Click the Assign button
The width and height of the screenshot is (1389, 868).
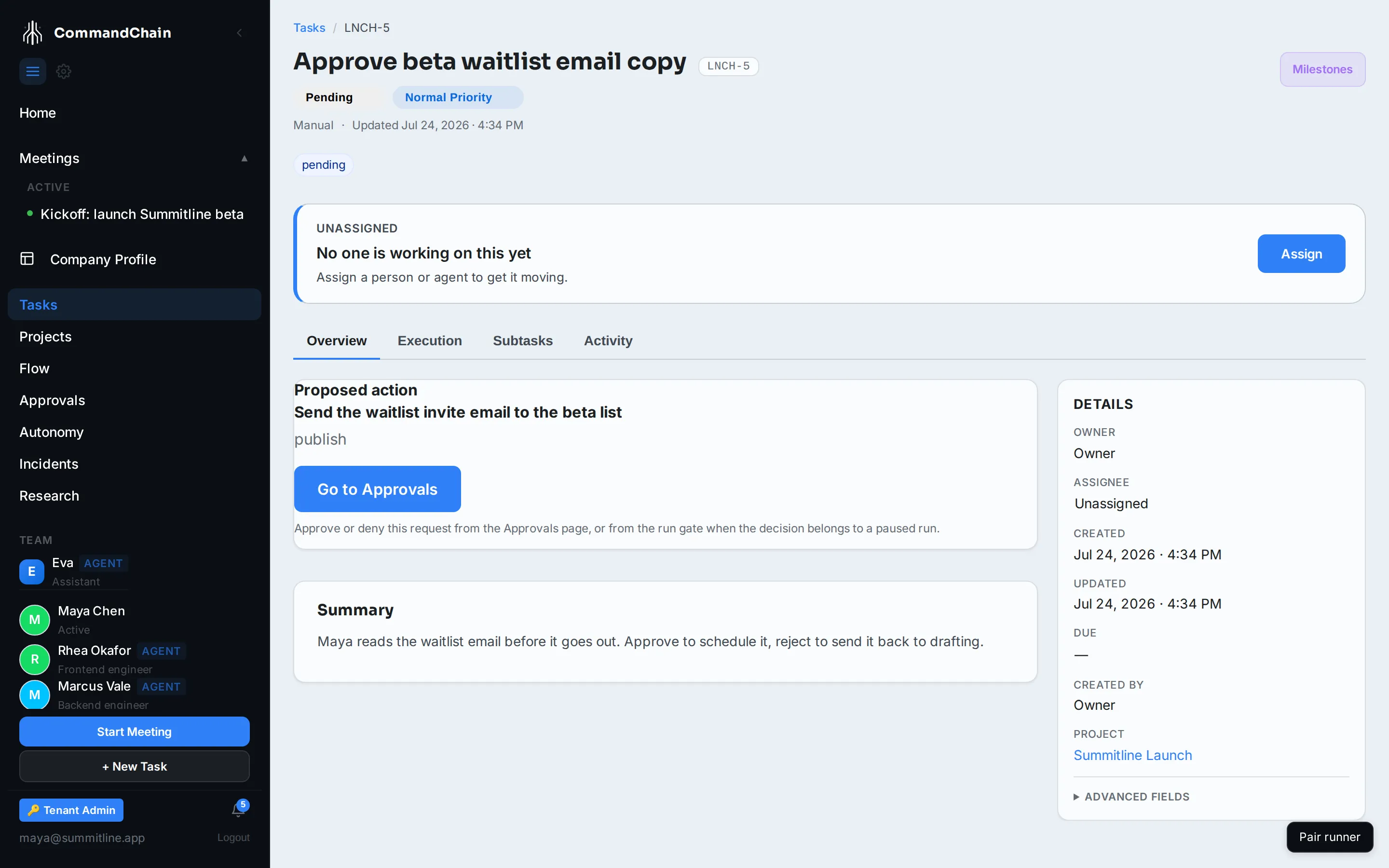pyautogui.click(x=1301, y=254)
